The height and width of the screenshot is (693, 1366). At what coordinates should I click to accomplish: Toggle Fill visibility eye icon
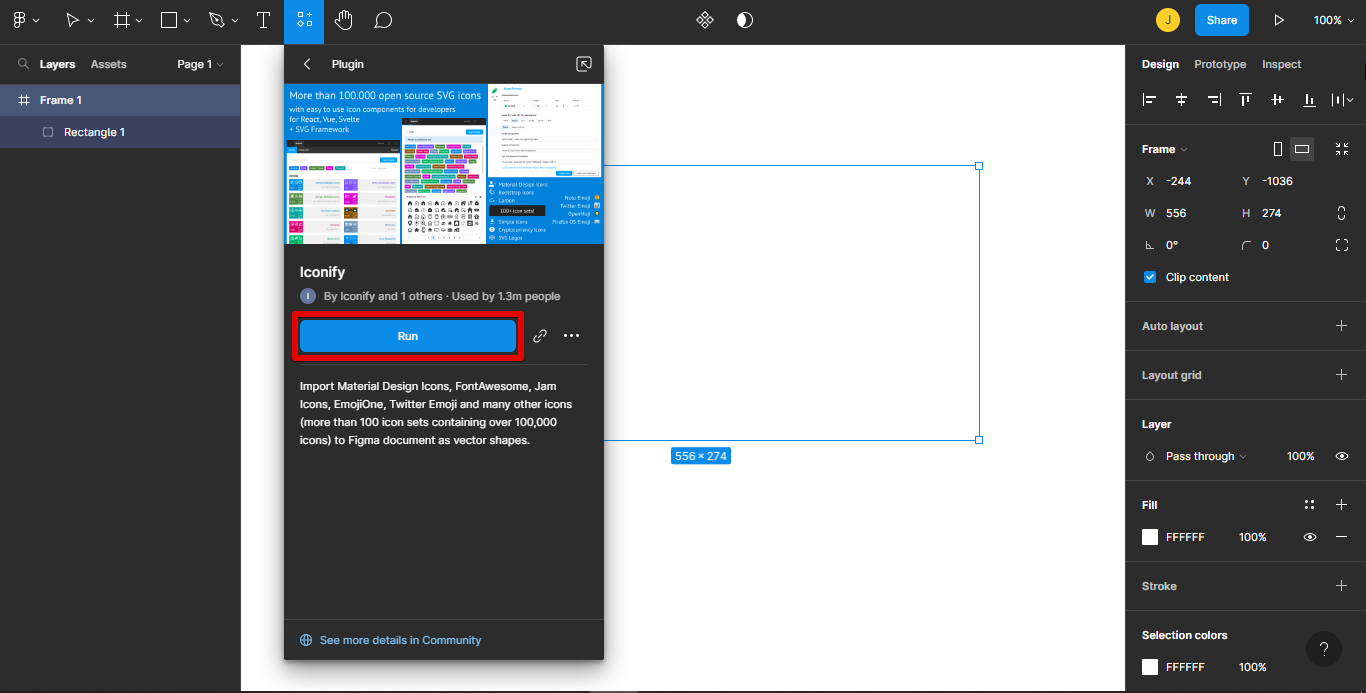click(x=1309, y=537)
